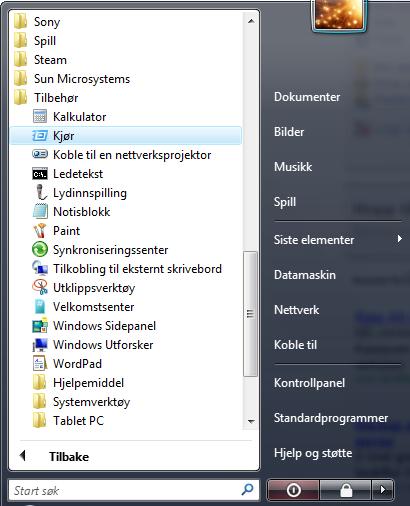Open Nettverk
Image resolution: width=410 pixels, height=506 pixels.
[x=296, y=310]
